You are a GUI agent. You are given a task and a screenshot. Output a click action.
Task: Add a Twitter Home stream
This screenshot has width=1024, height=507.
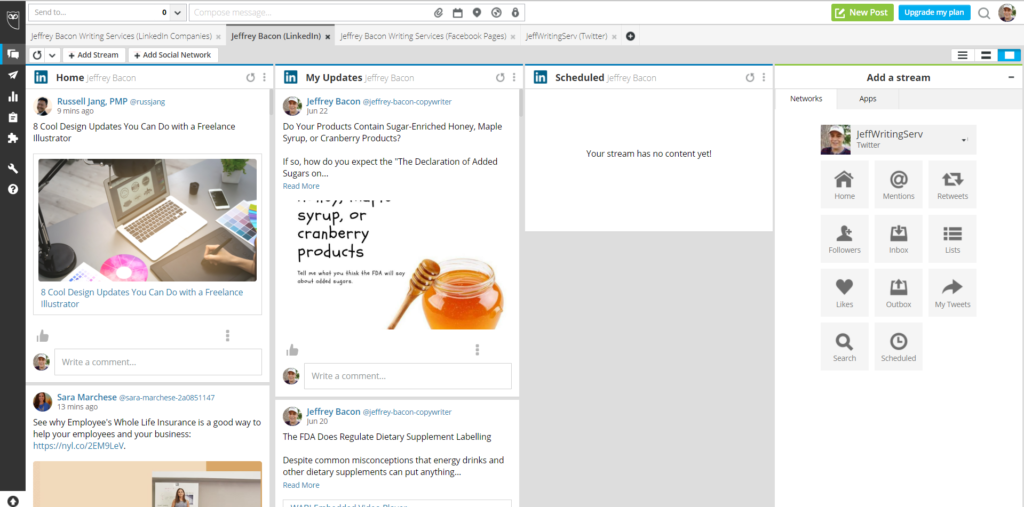(x=844, y=184)
